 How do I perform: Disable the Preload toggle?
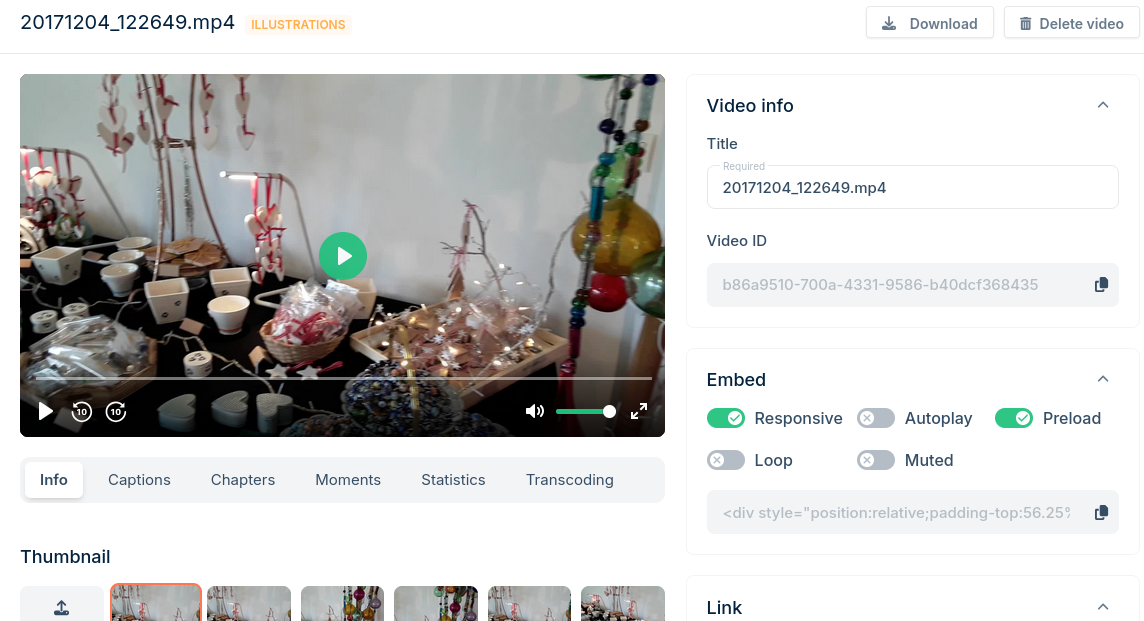pos(1014,418)
